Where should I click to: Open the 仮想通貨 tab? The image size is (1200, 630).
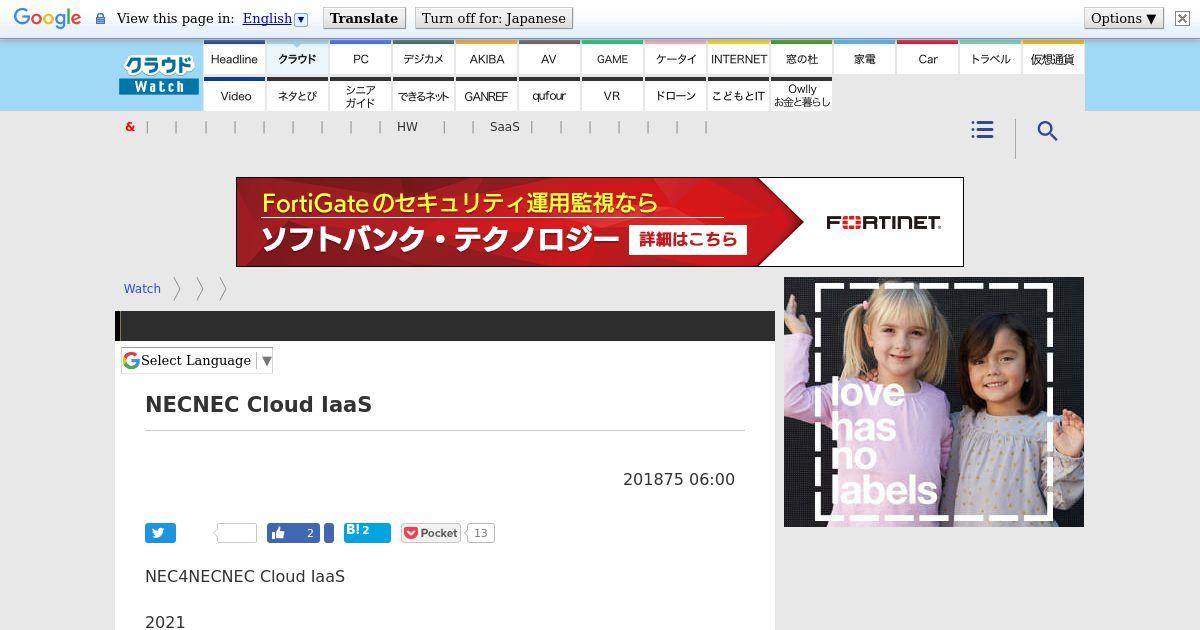click(x=1053, y=59)
